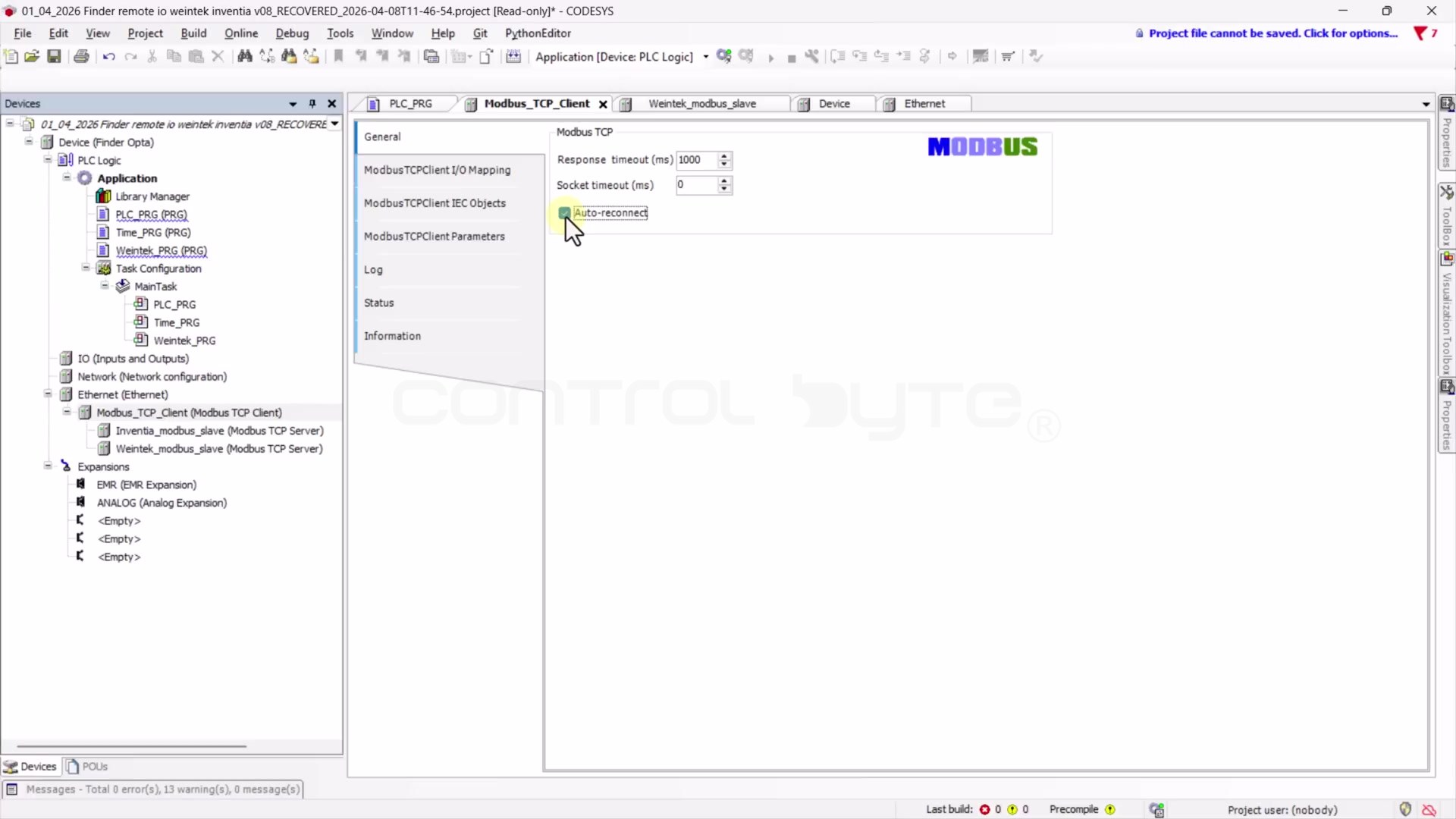The width and height of the screenshot is (1456, 819).
Task: Click the Open Project folder icon
Action: [32, 56]
